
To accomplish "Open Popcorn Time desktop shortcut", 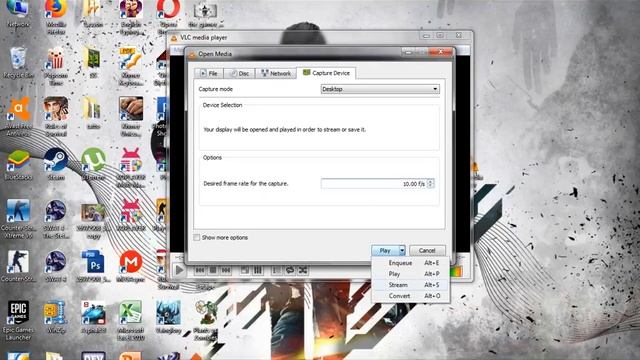I will pos(56,66).
